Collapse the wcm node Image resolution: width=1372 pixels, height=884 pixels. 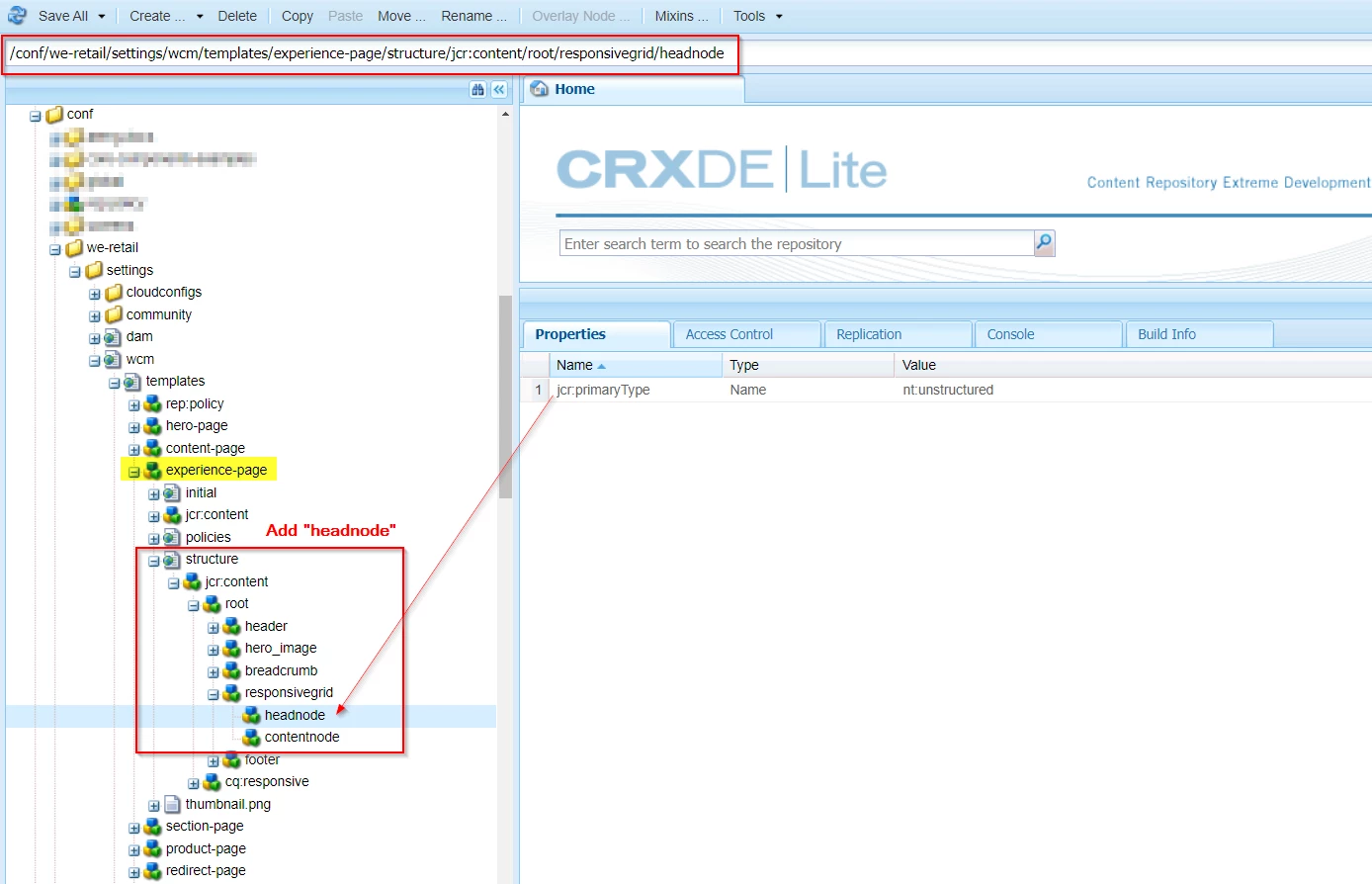tap(95, 361)
